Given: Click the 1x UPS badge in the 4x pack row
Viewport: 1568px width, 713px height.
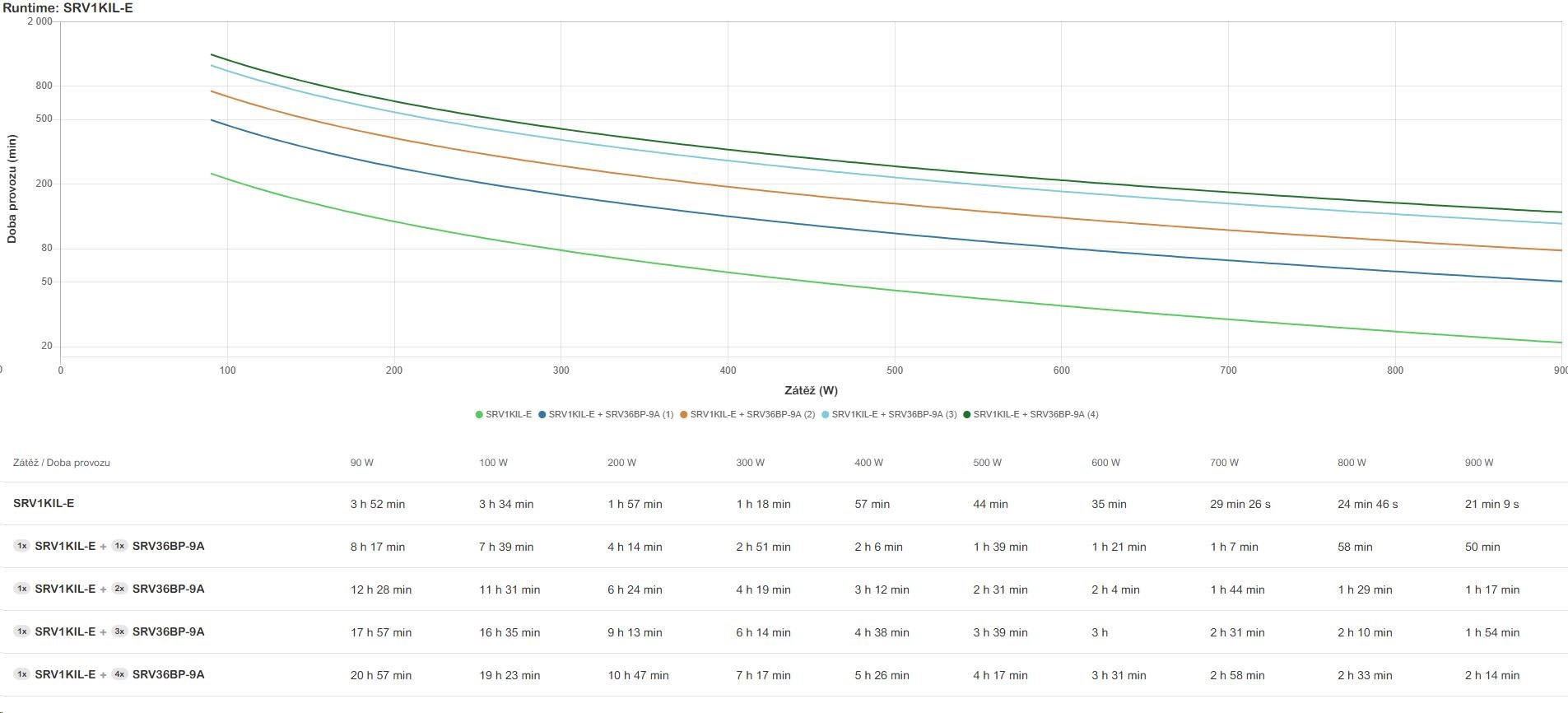Looking at the screenshot, I should pyautogui.click(x=22, y=674).
